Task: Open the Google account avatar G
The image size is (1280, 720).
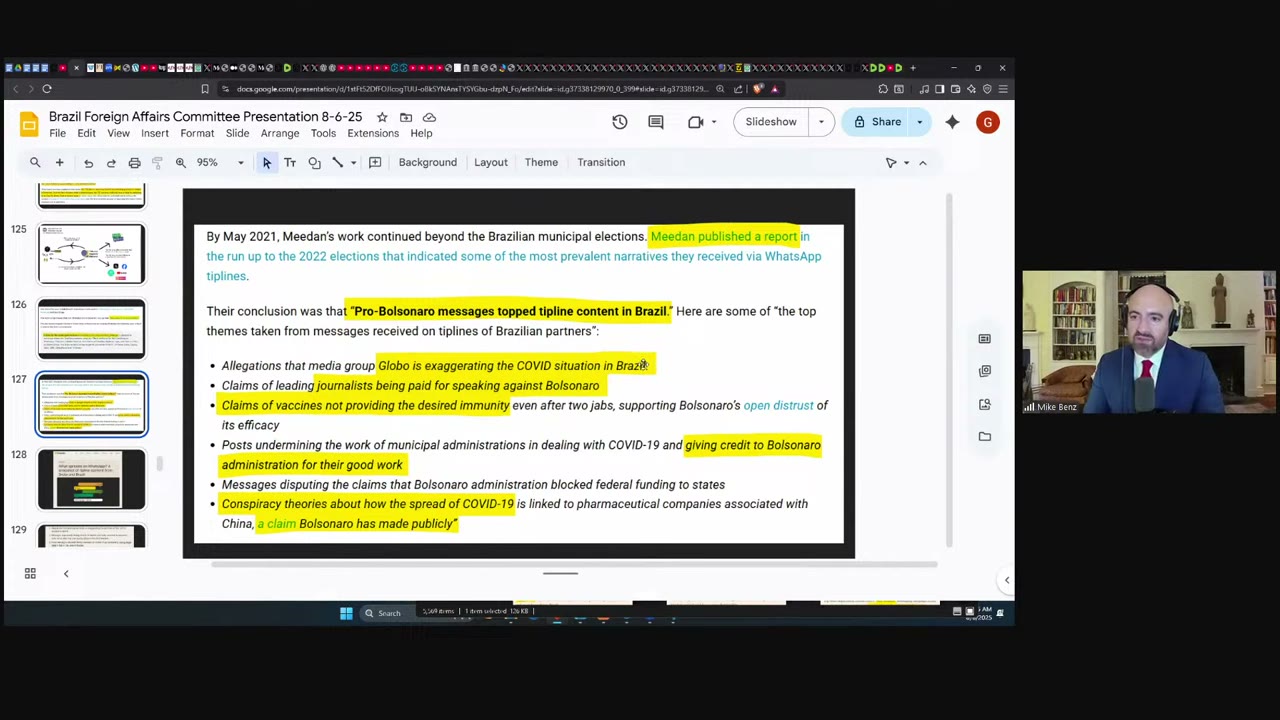Action: [x=987, y=122]
